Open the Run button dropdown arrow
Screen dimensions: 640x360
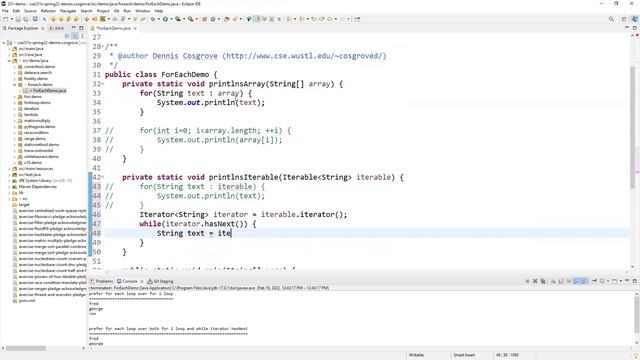[x=172, y=19]
